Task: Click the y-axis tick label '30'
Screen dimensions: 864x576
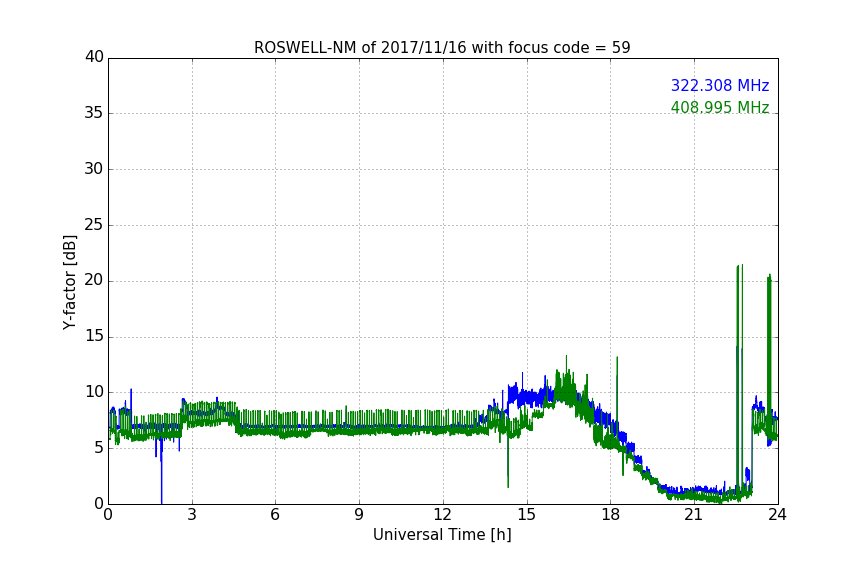Action: point(94,169)
